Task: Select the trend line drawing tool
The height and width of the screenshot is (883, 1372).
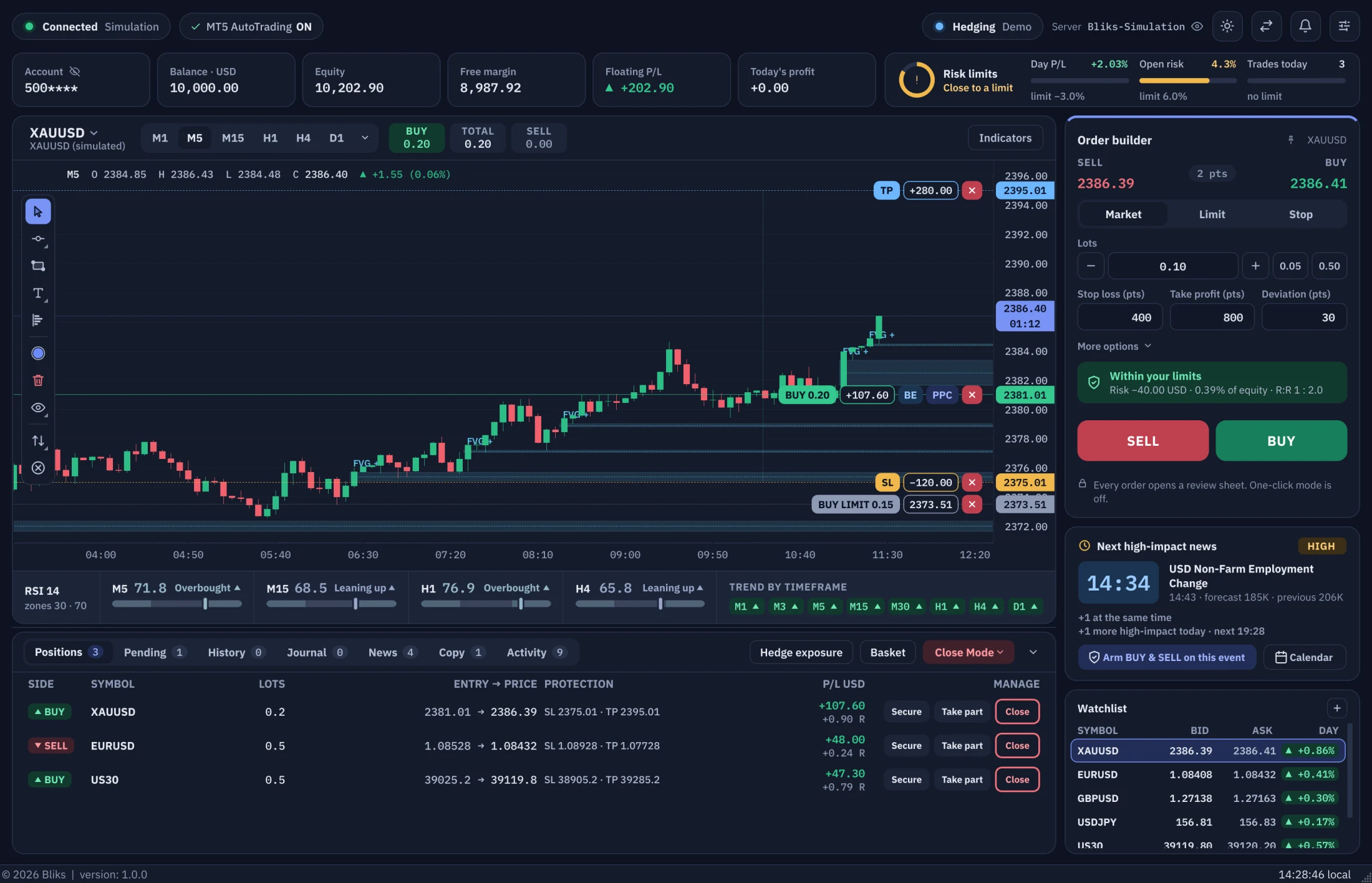Action: click(x=38, y=239)
